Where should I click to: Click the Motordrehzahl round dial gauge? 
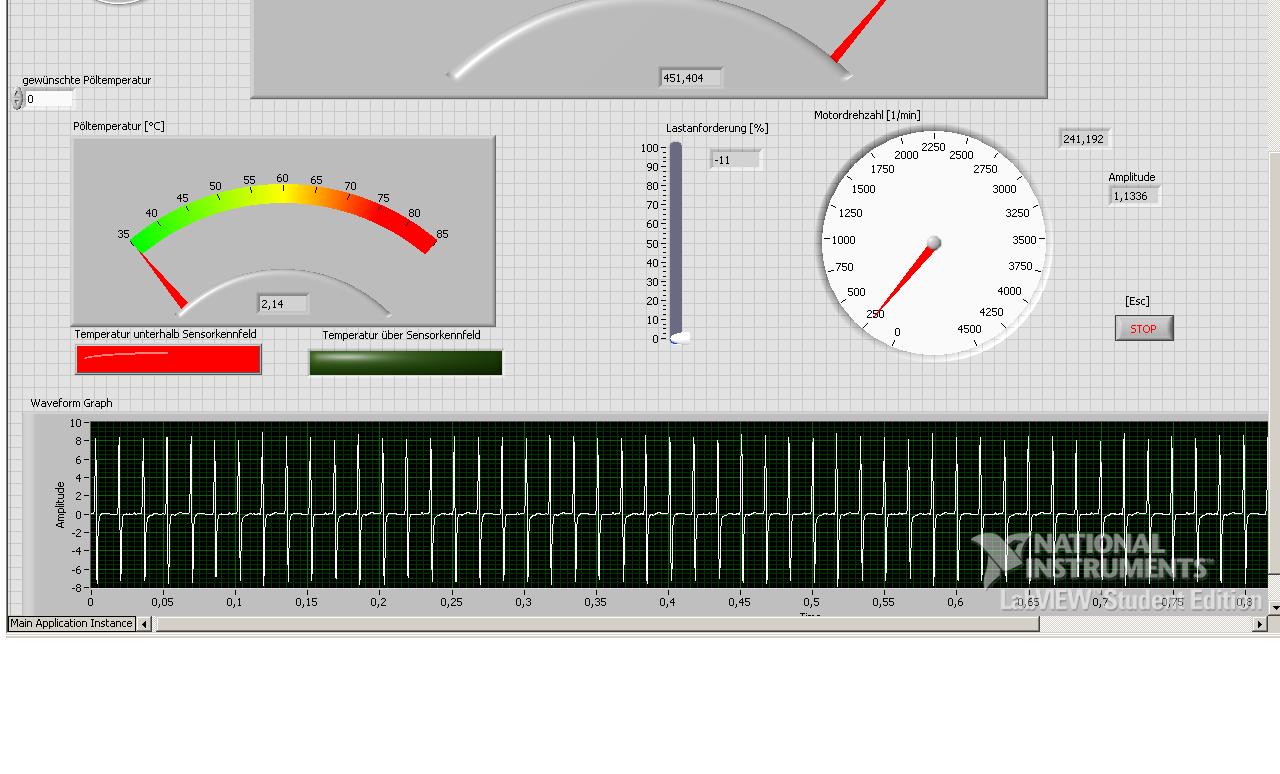pos(935,242)
